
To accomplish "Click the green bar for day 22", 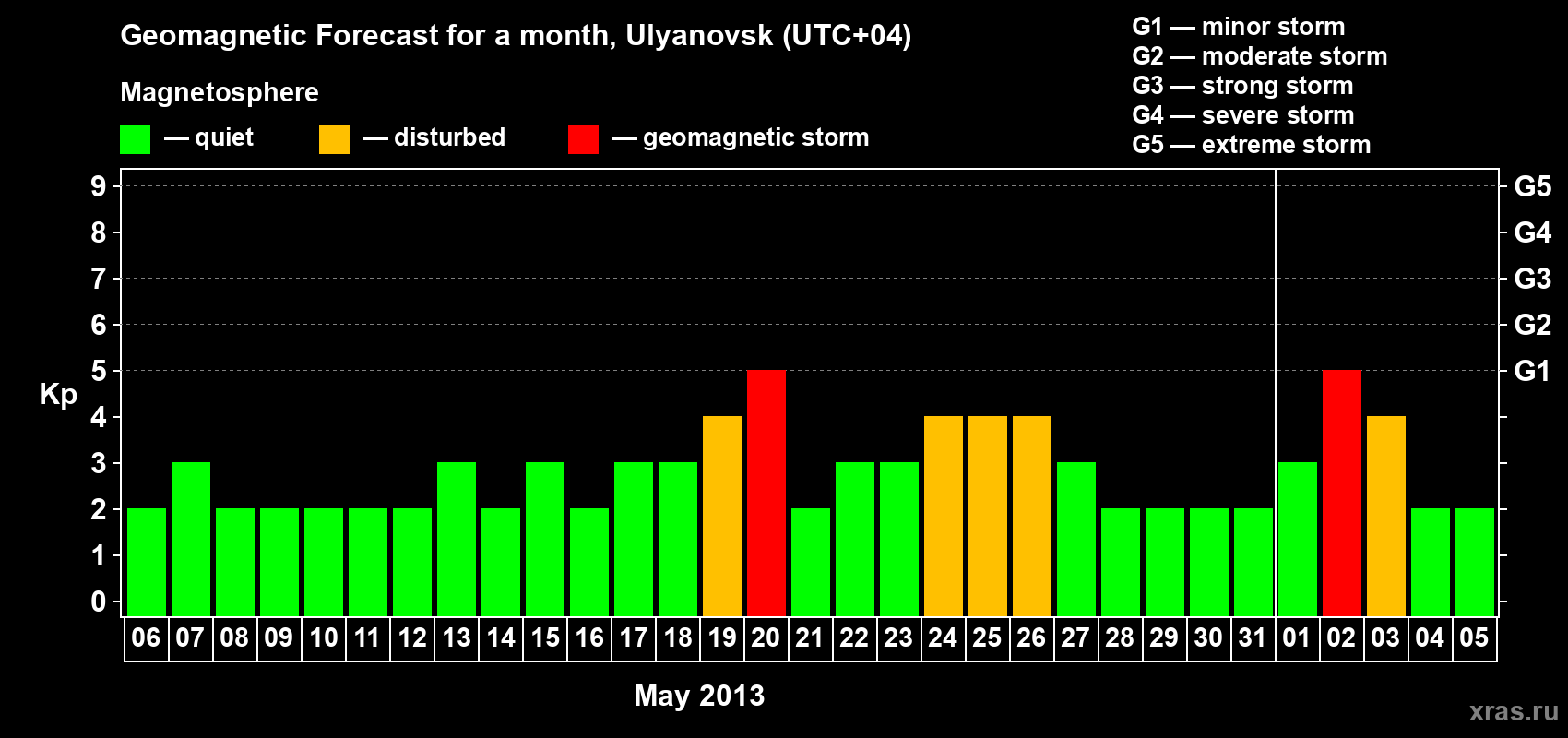I will pos(855,539).
